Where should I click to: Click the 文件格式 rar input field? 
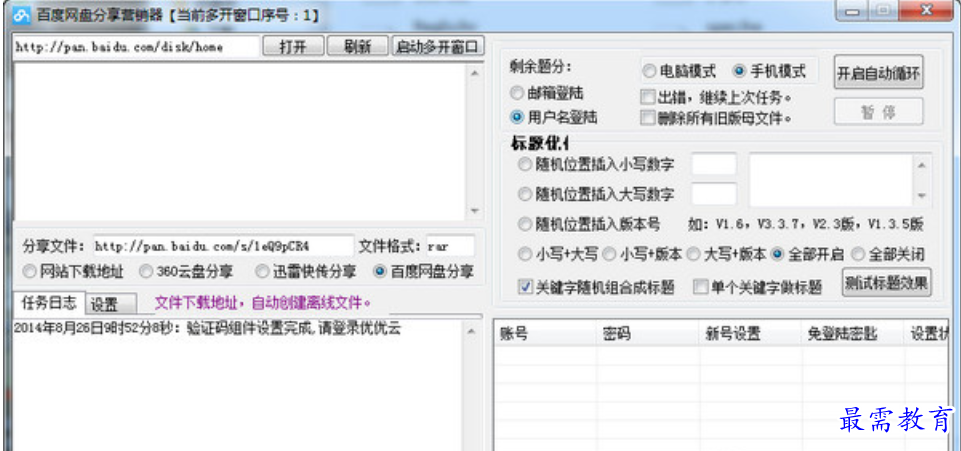(450, 246)
